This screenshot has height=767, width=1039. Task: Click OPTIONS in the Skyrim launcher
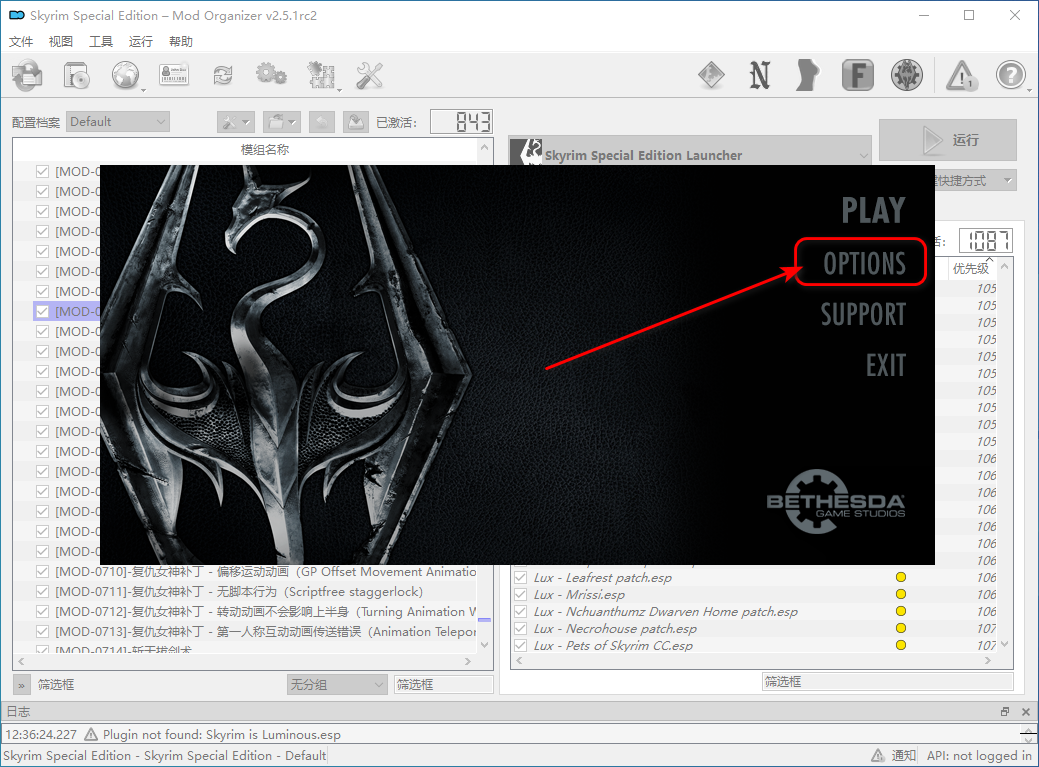864,263
